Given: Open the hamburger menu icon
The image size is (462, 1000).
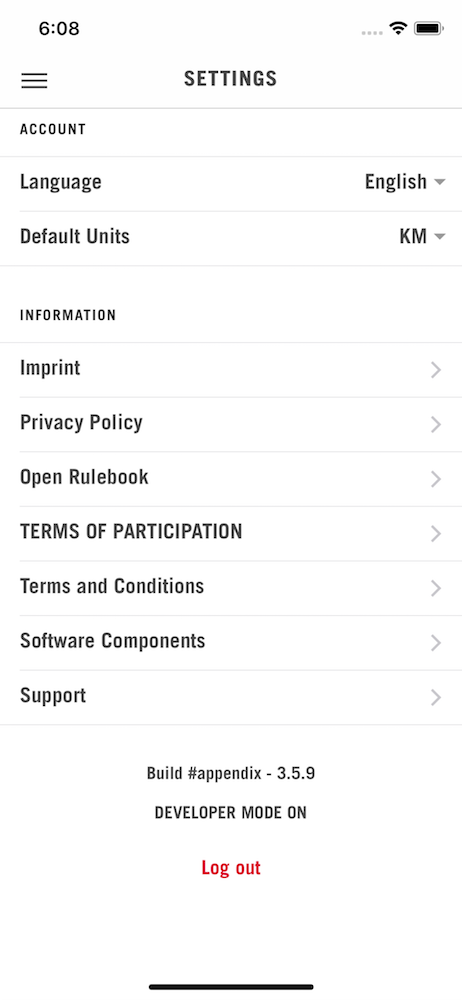Looking at the screenshot, I should point(34,80).
